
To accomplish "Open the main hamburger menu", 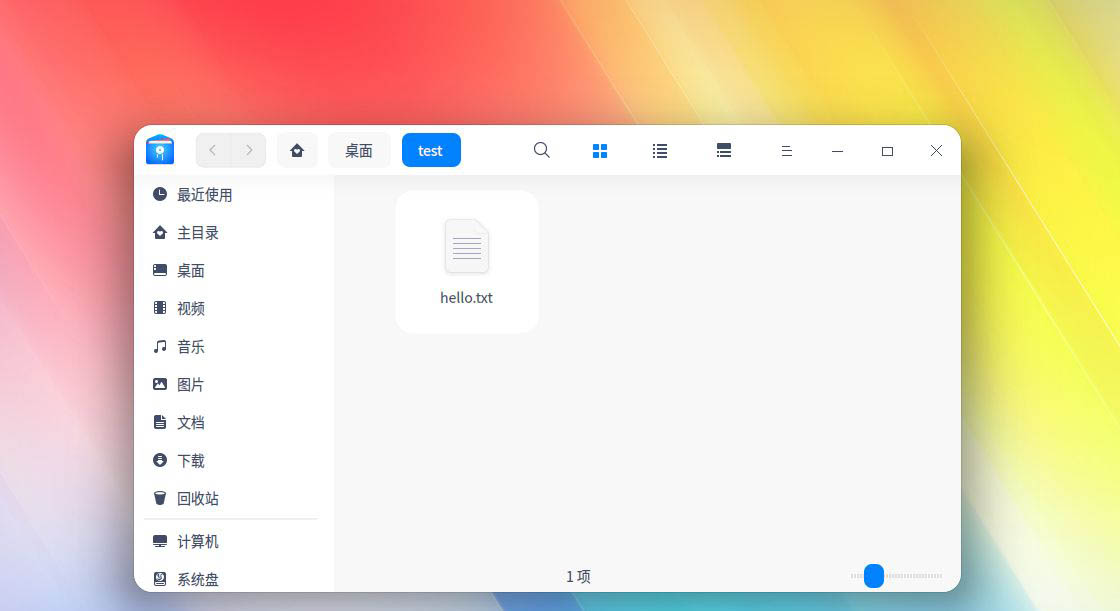I will [x=786, y=151].
